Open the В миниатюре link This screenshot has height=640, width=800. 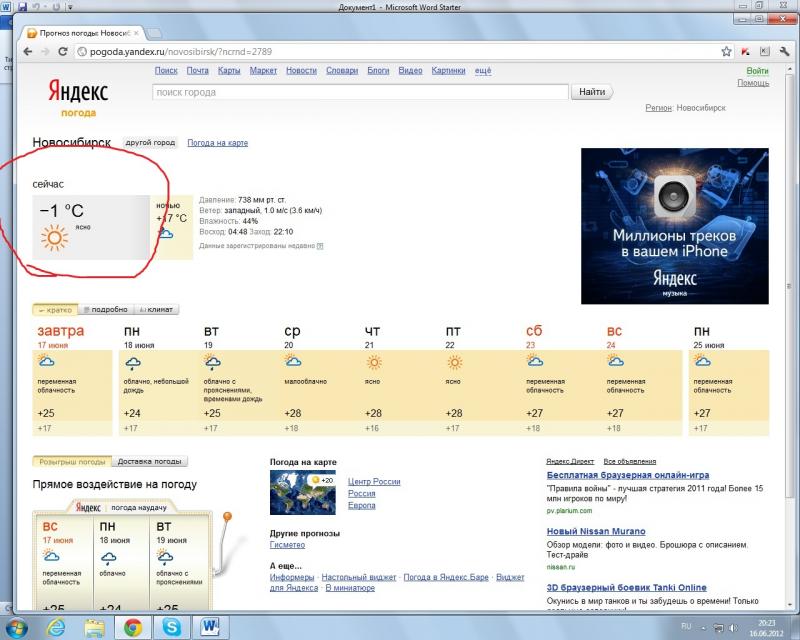coord(350,587)
